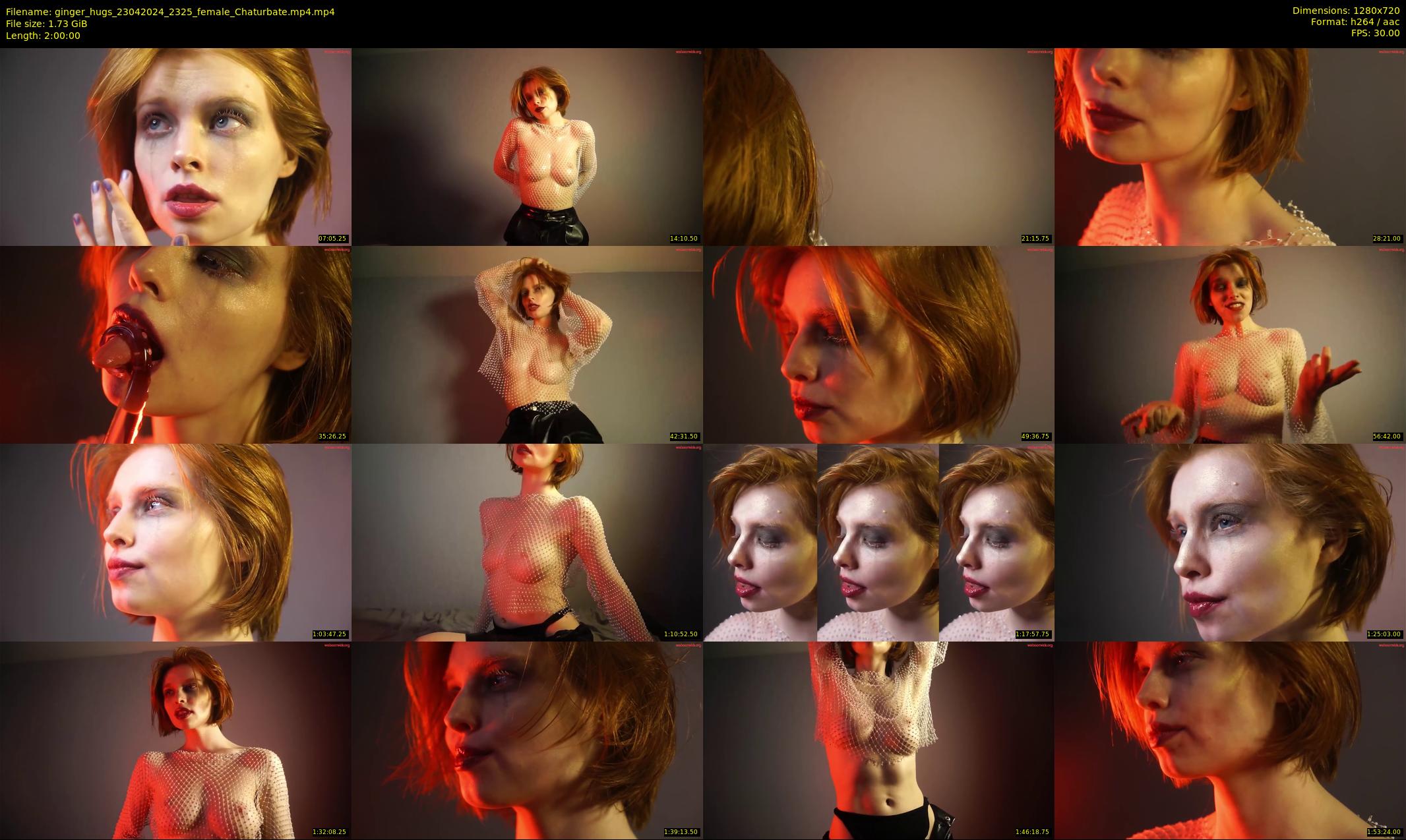Viewport: 1406px width, 840px height.
Task: Select the frame timestamped 21:15.75
Action: (x=878, y=146)
